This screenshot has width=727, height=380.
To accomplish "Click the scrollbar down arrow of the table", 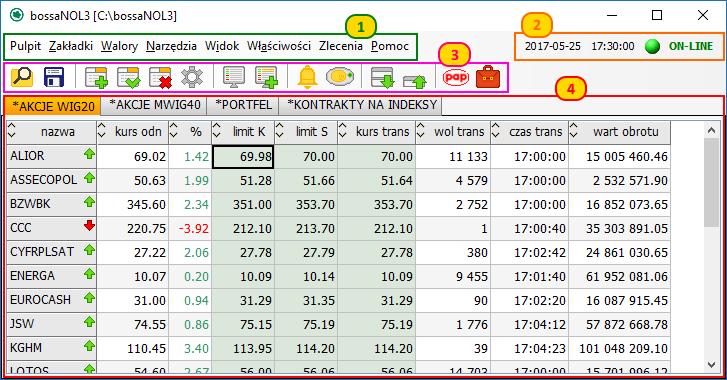I will [712, 365].
